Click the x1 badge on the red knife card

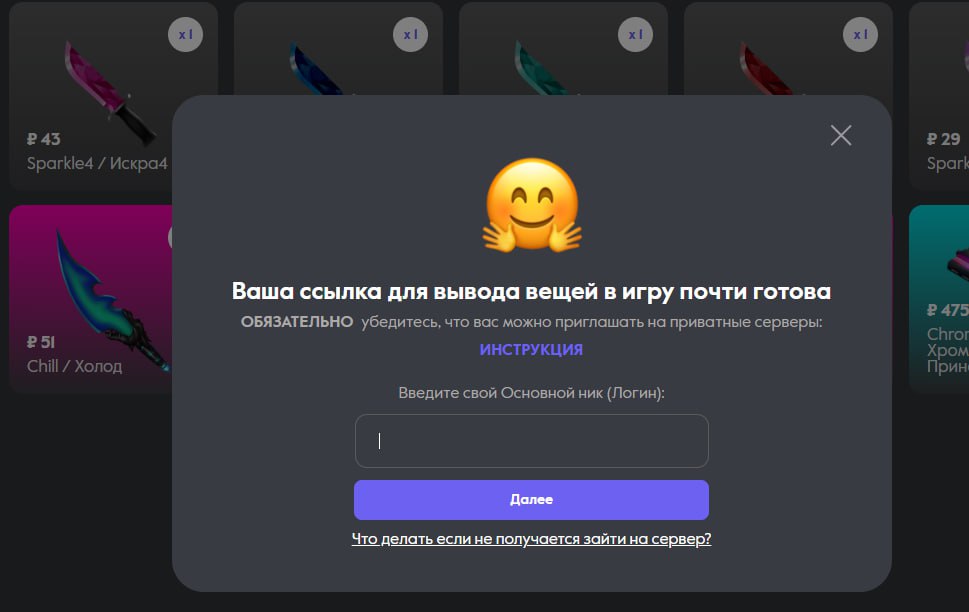[x=860, y=35]
